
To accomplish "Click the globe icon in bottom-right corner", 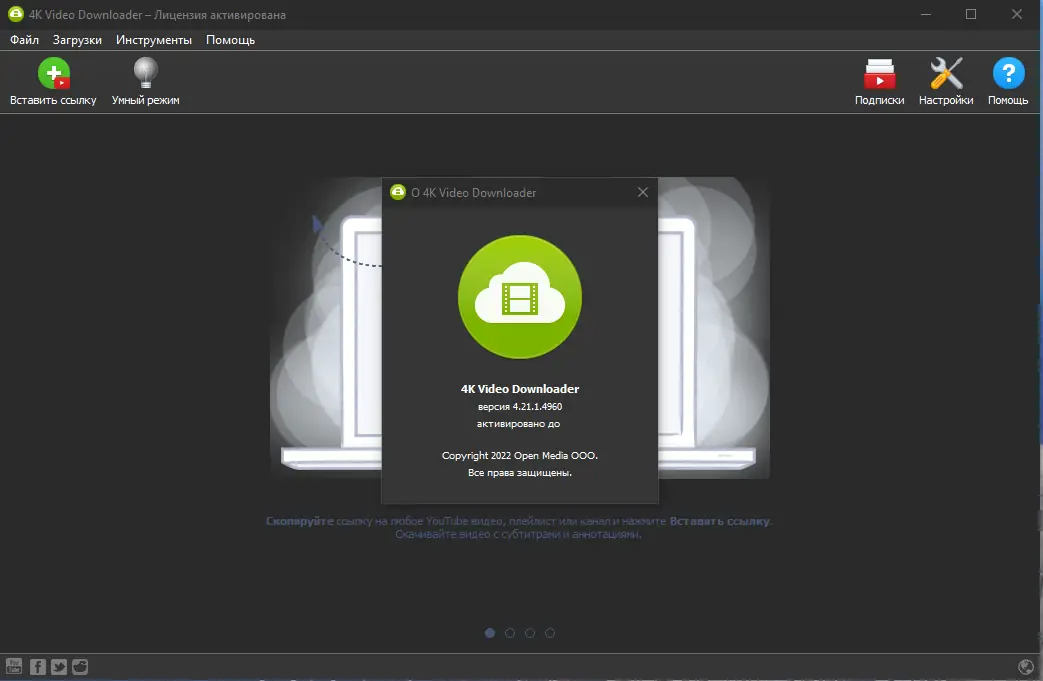I will click(1026, 666).
